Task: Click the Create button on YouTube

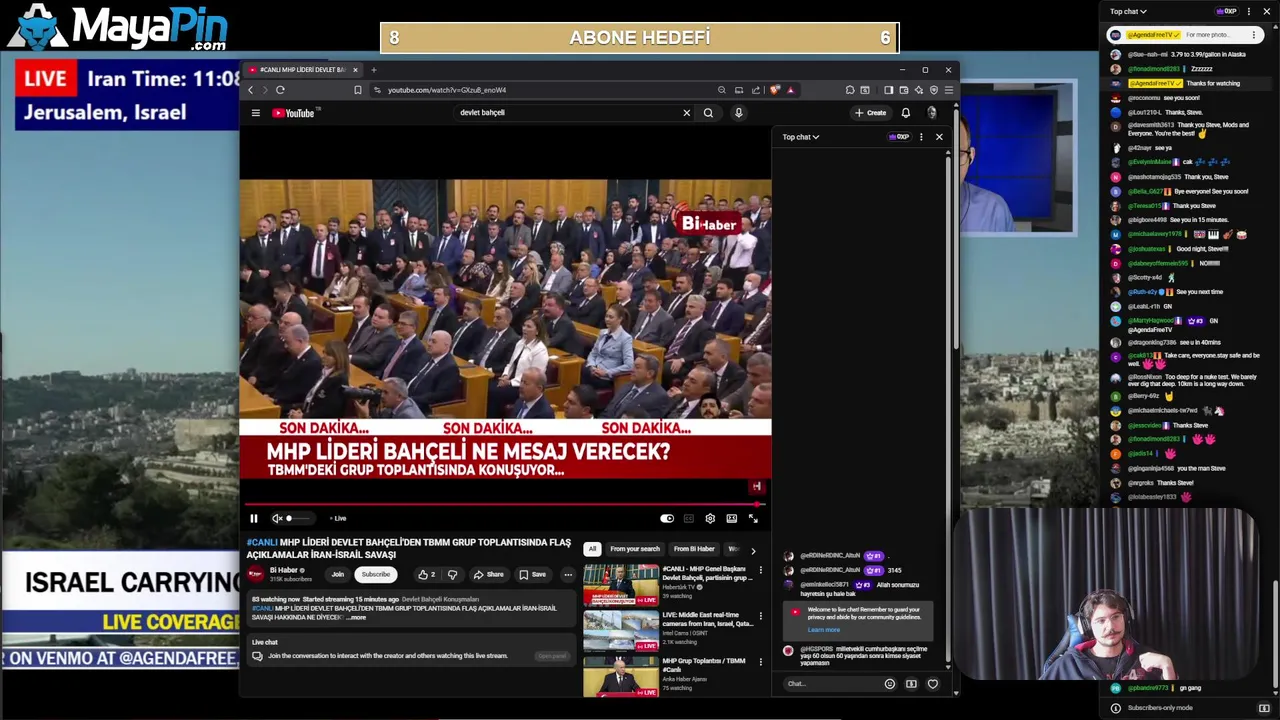Action: 870,113
